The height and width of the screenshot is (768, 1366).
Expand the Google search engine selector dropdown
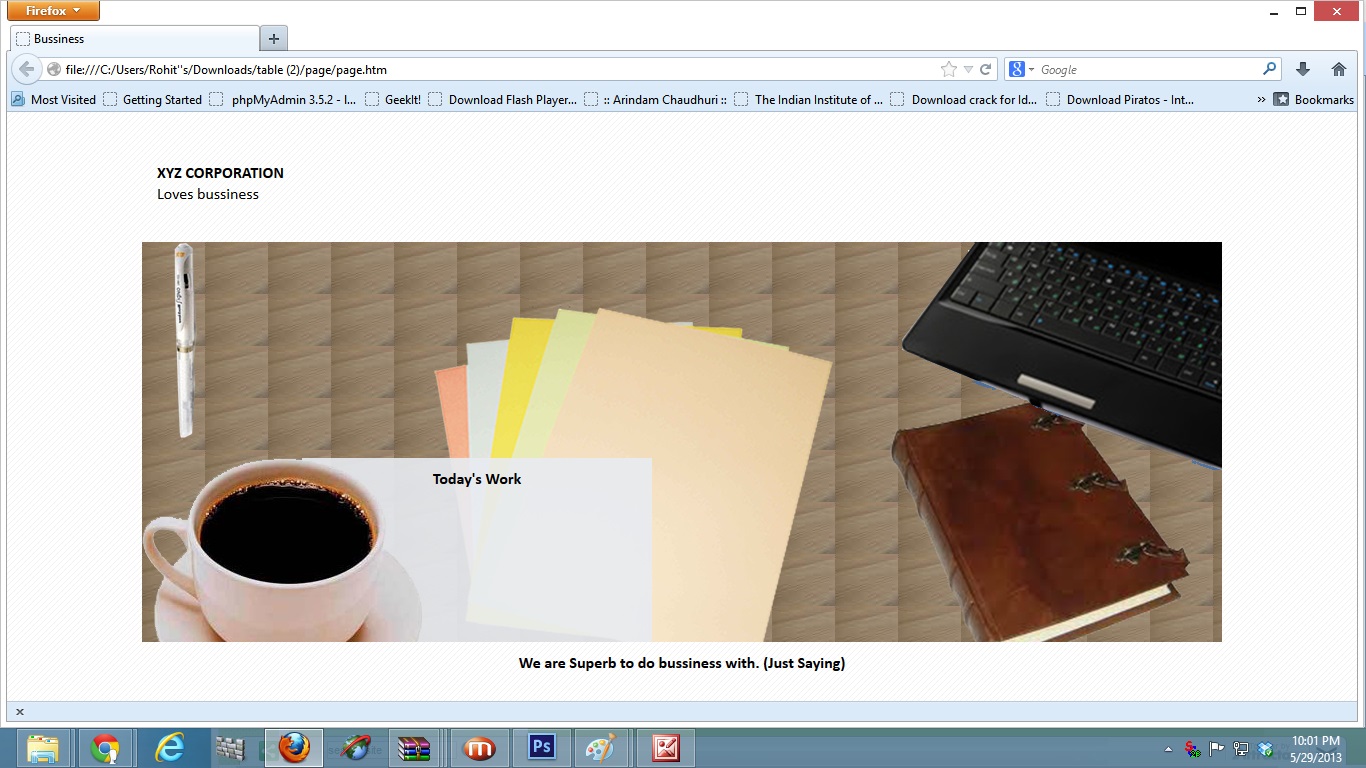coord(1021,69)
